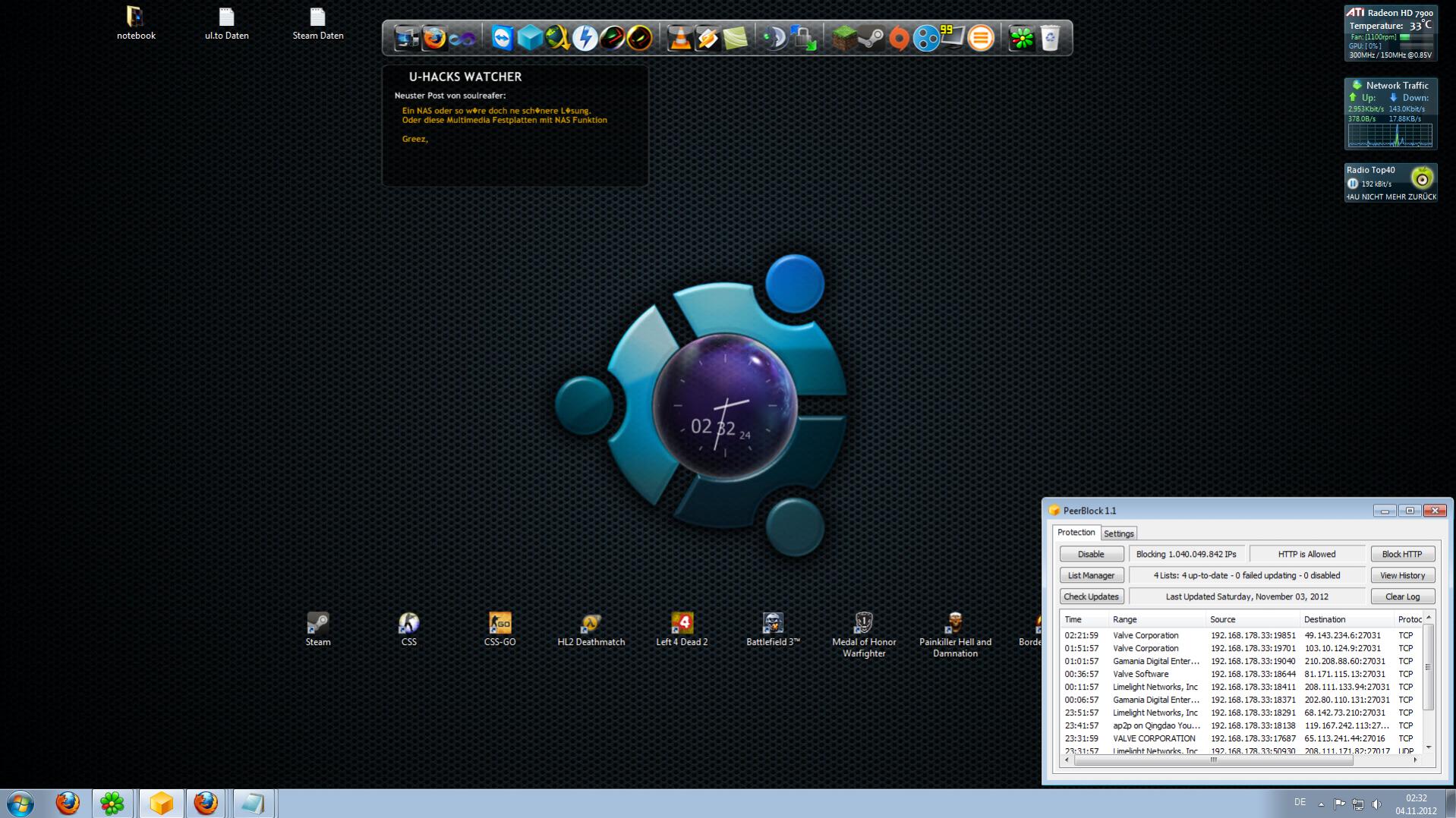Open TeamViewer from the top dock
Image resolution: width=1456 pixels, height=818 pixels.
[x=502, y=38]
